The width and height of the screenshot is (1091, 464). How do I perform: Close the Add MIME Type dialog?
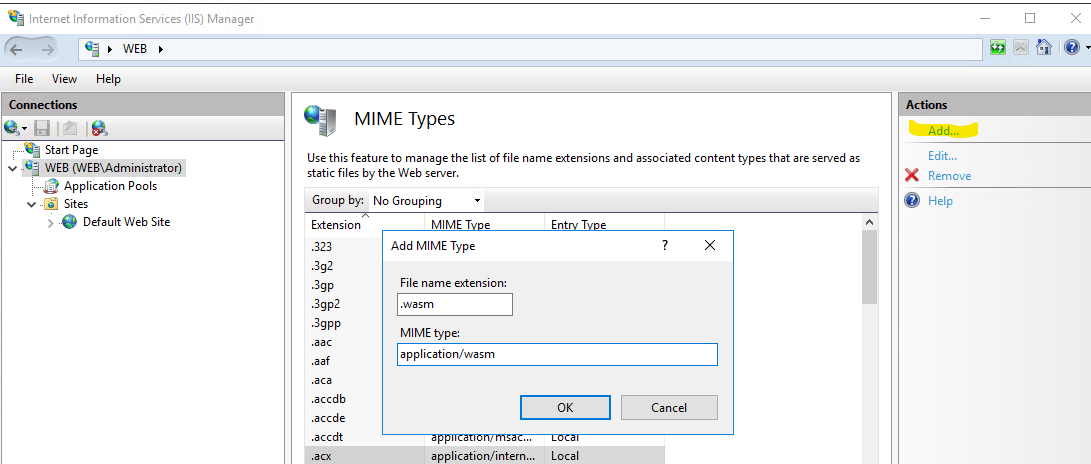pyautogui.click(x=710, y=245)
